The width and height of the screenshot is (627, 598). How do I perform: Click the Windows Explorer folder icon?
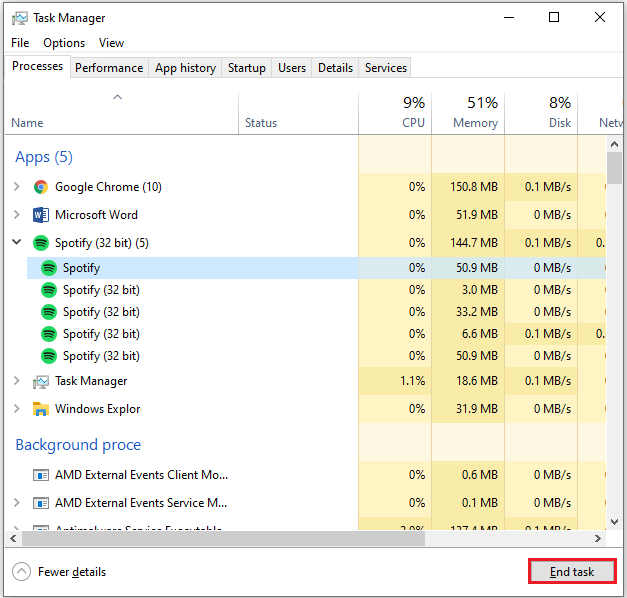[x=41, y=409]
